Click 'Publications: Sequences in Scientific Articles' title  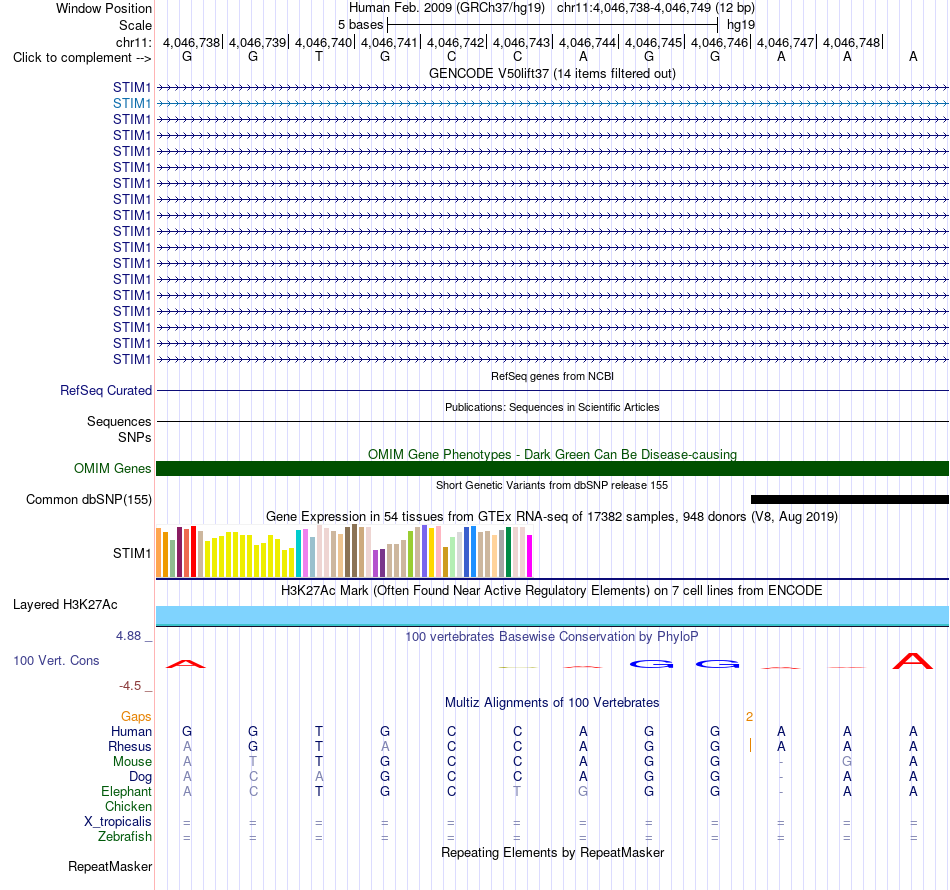coord(552,407)
